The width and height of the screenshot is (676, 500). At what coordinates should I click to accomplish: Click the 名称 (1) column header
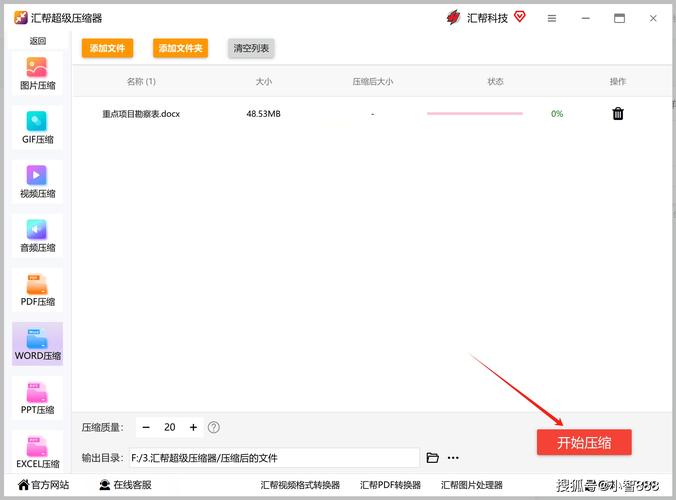(141, 81)
